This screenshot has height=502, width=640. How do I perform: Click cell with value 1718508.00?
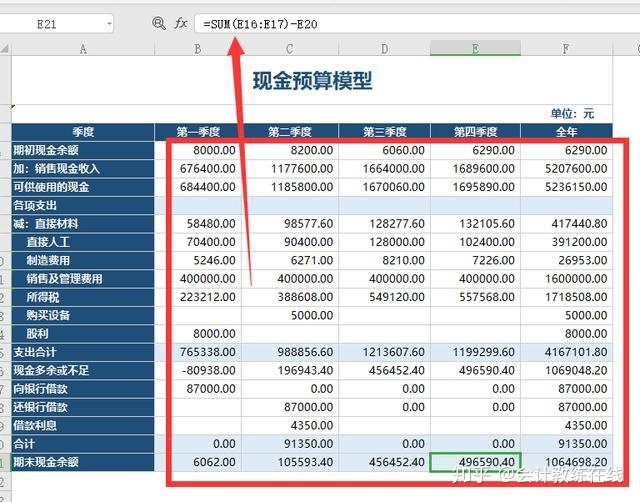coord(567,297)
